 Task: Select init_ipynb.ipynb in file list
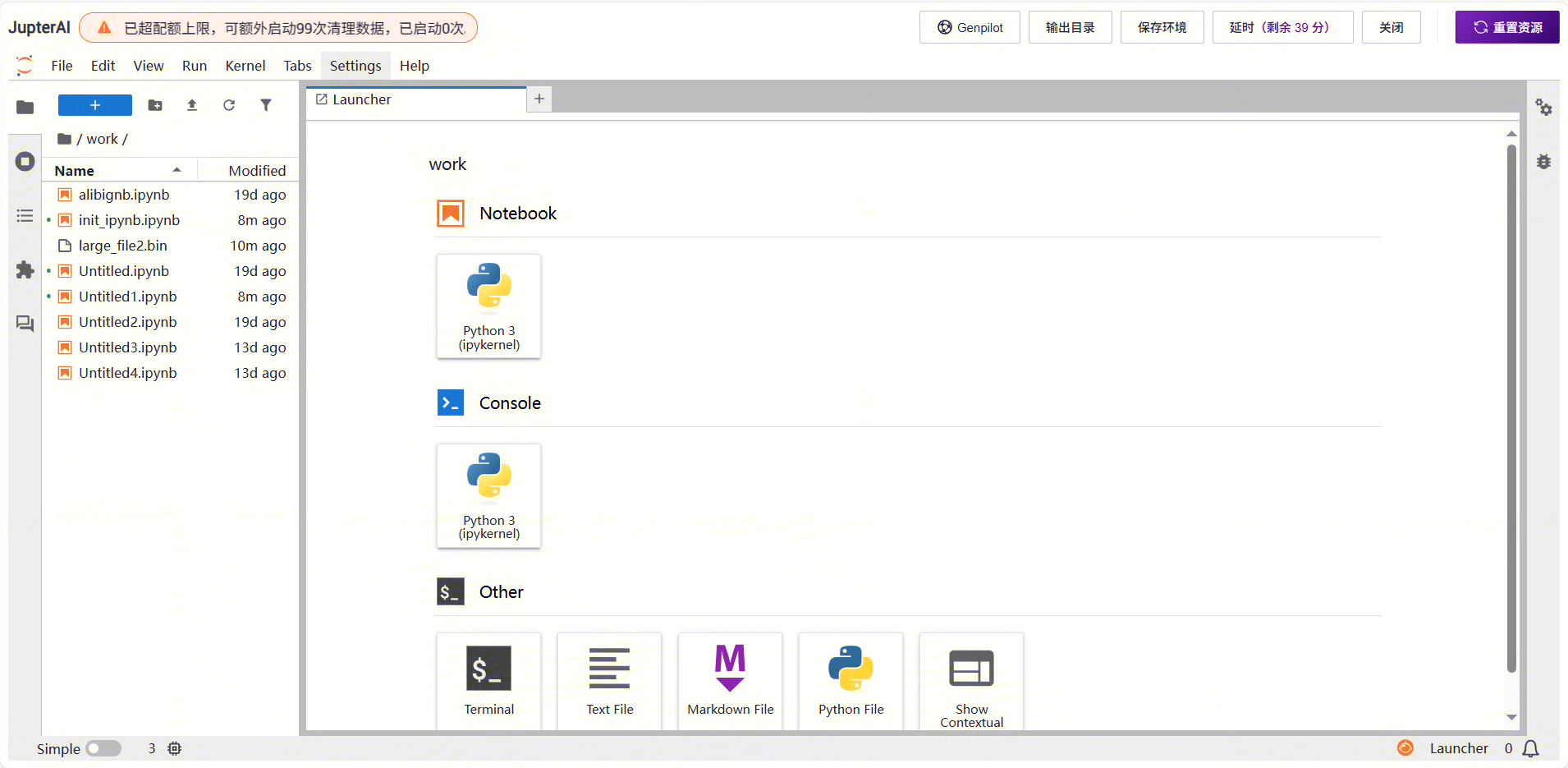(171, 220)
